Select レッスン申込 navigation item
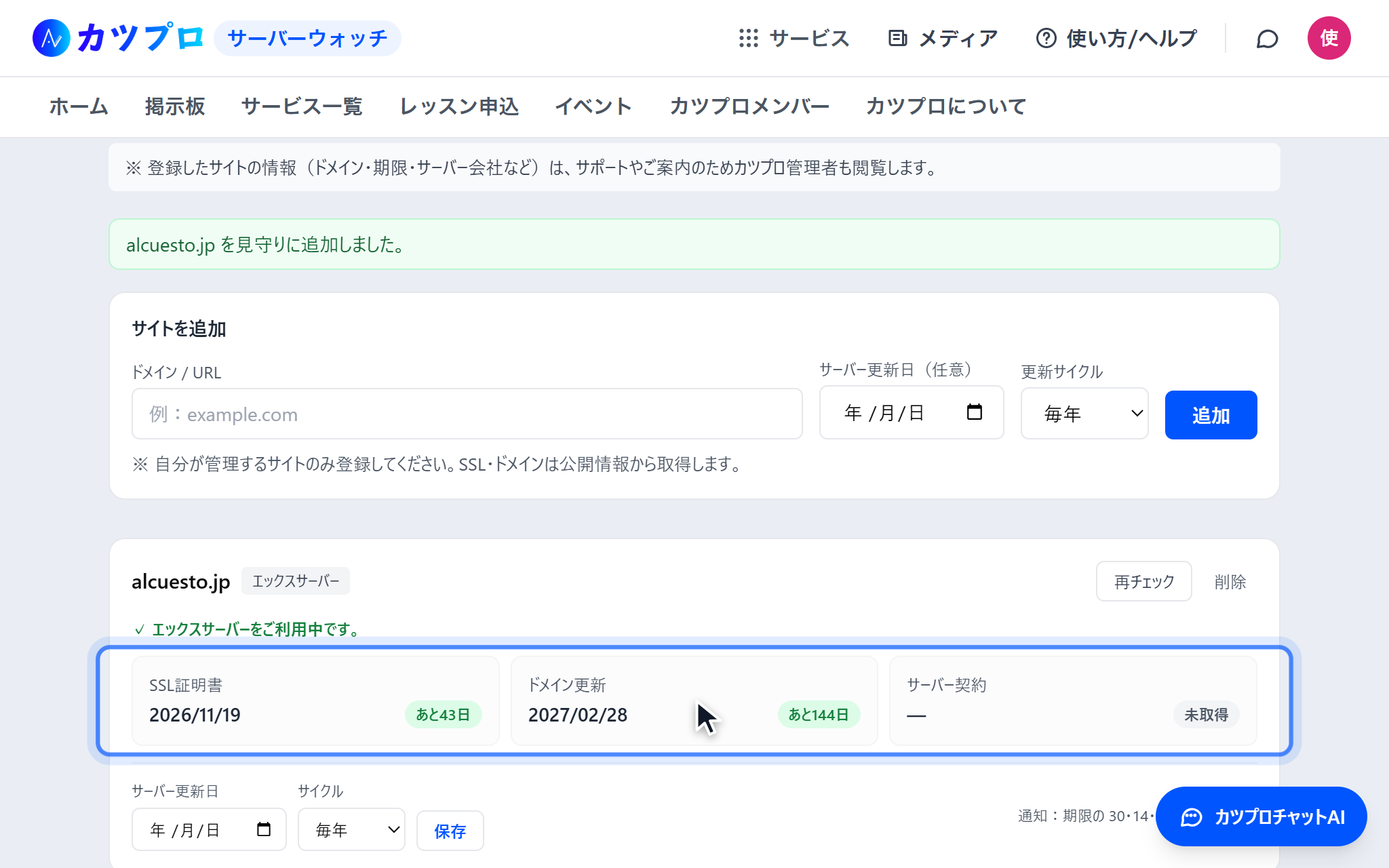This screenshot has width=1389, height=868. [x=459, y=106]
